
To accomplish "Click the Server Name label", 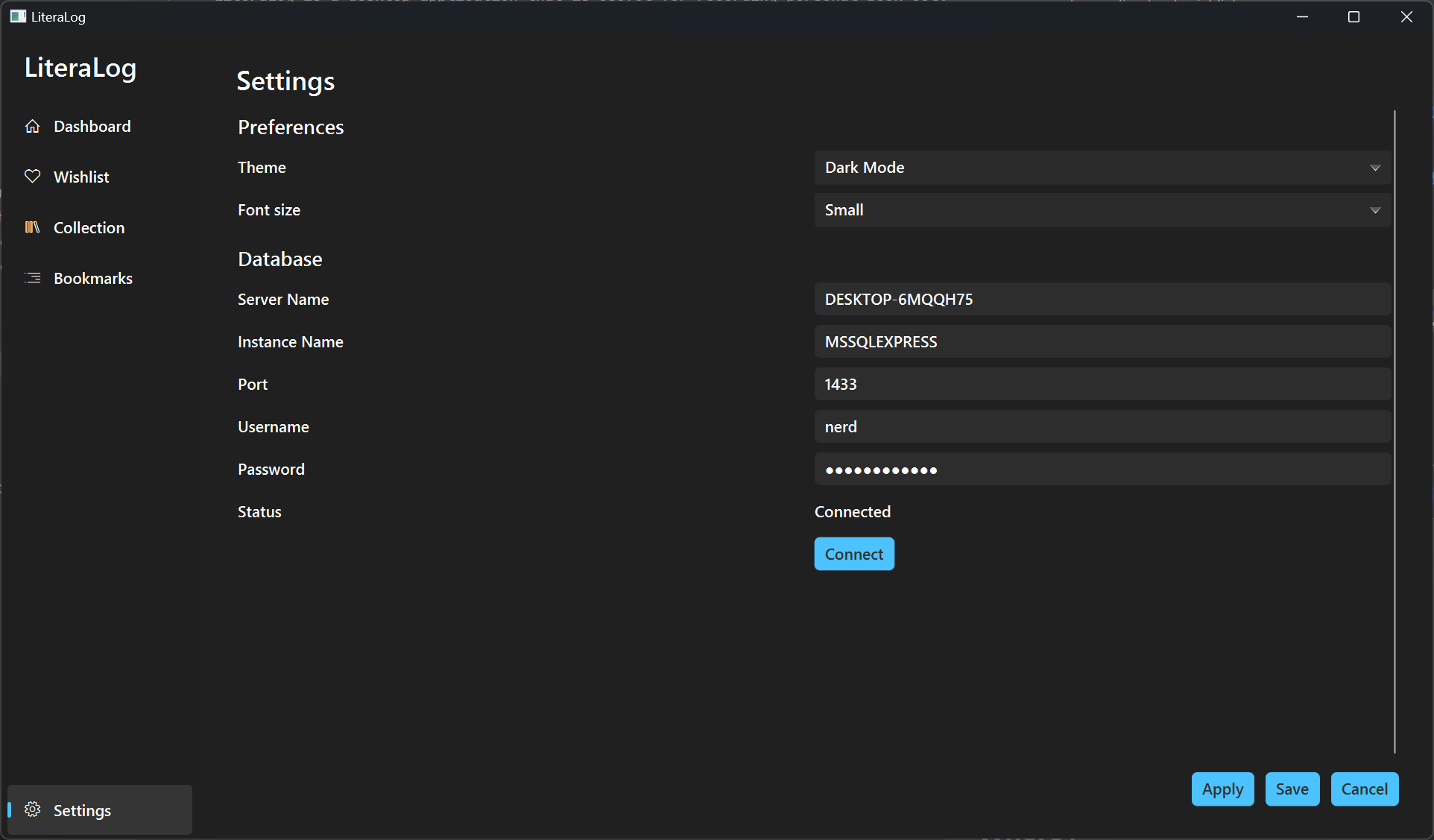I will coord(283,299).
